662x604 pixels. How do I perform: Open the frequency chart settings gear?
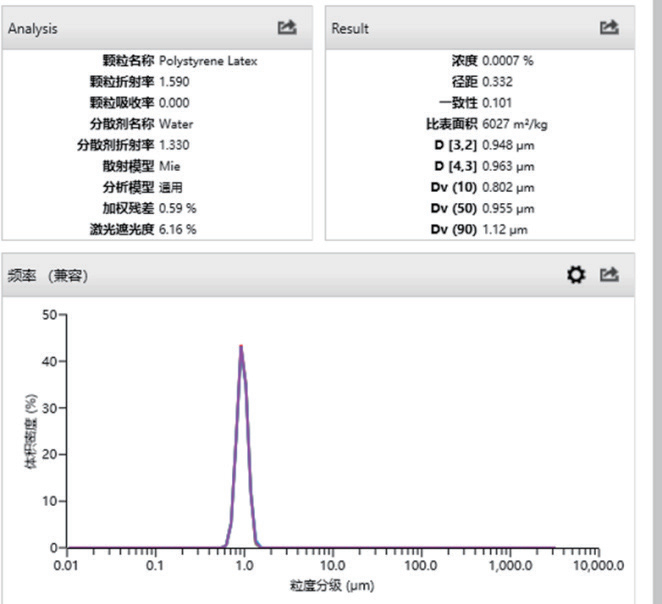tap(576, 275)
